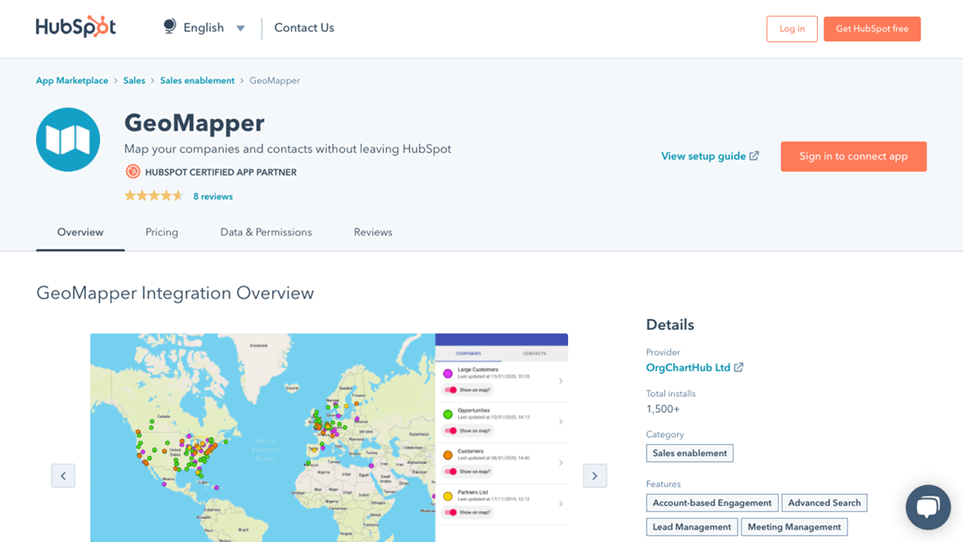963x542 pixels.
Task: Open OrgChartHub Ltd provider link
Action: click(688, 368)
